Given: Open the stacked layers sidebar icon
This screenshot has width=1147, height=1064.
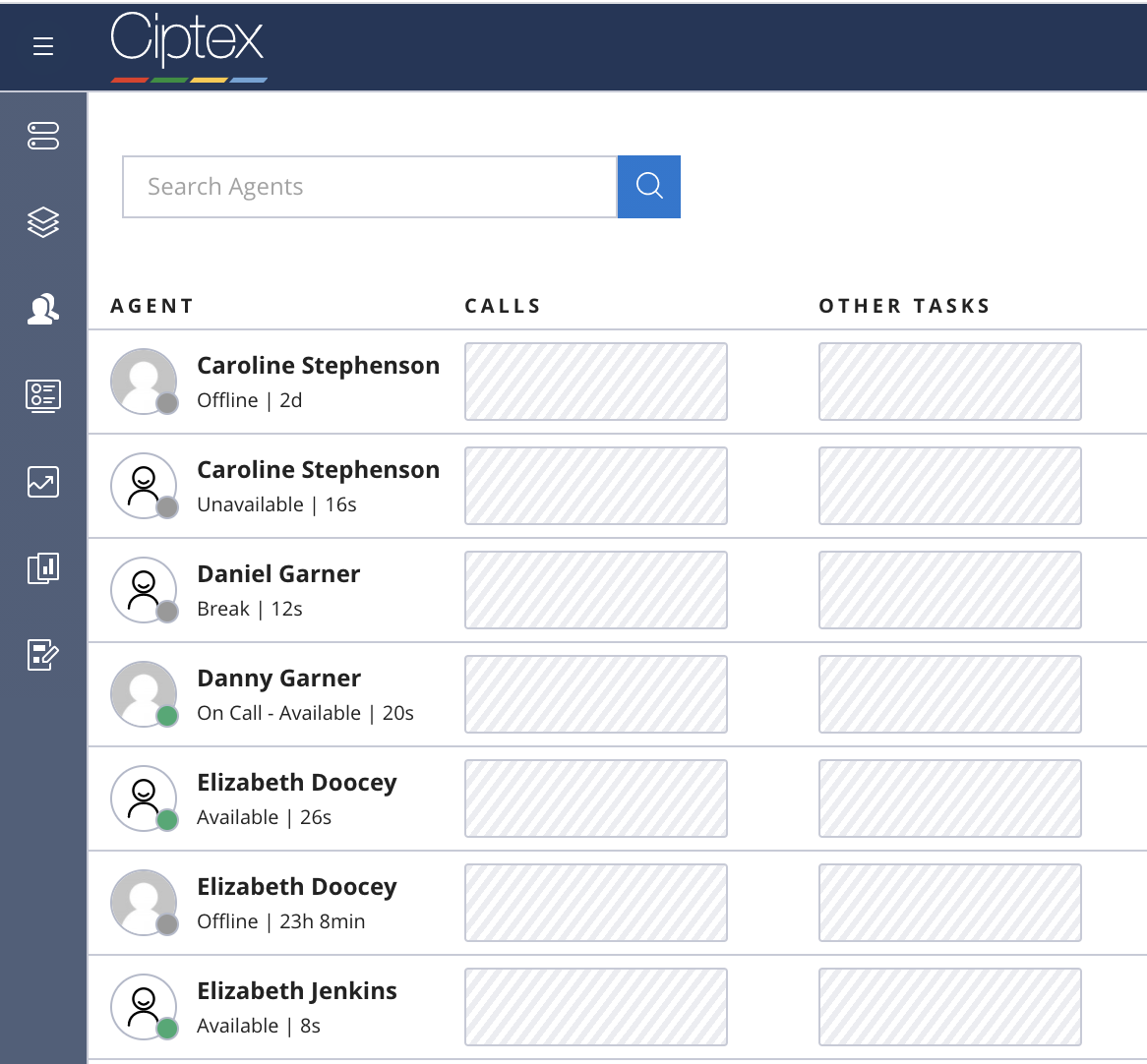Looking at the screenshot, I should tap(43, 222).
